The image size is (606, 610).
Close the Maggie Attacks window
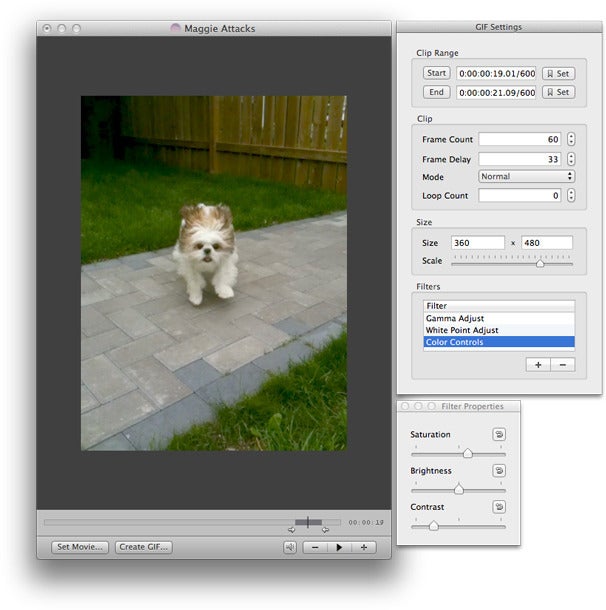(x=47, y=28)
